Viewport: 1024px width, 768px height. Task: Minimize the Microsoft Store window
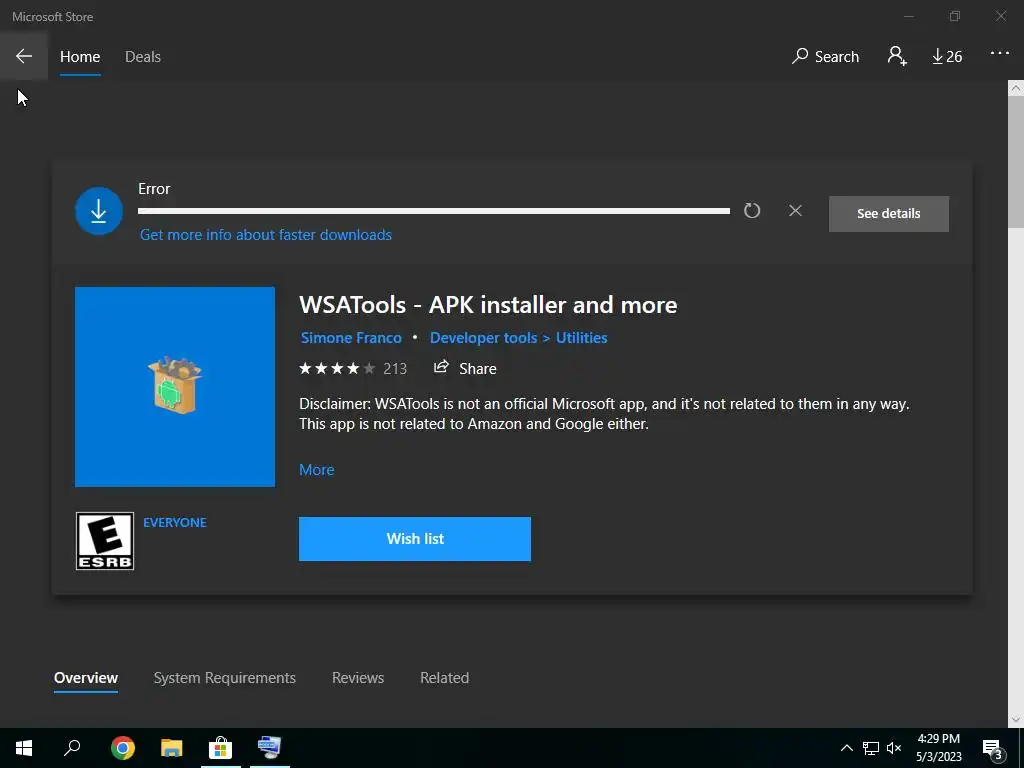point(908,16)
